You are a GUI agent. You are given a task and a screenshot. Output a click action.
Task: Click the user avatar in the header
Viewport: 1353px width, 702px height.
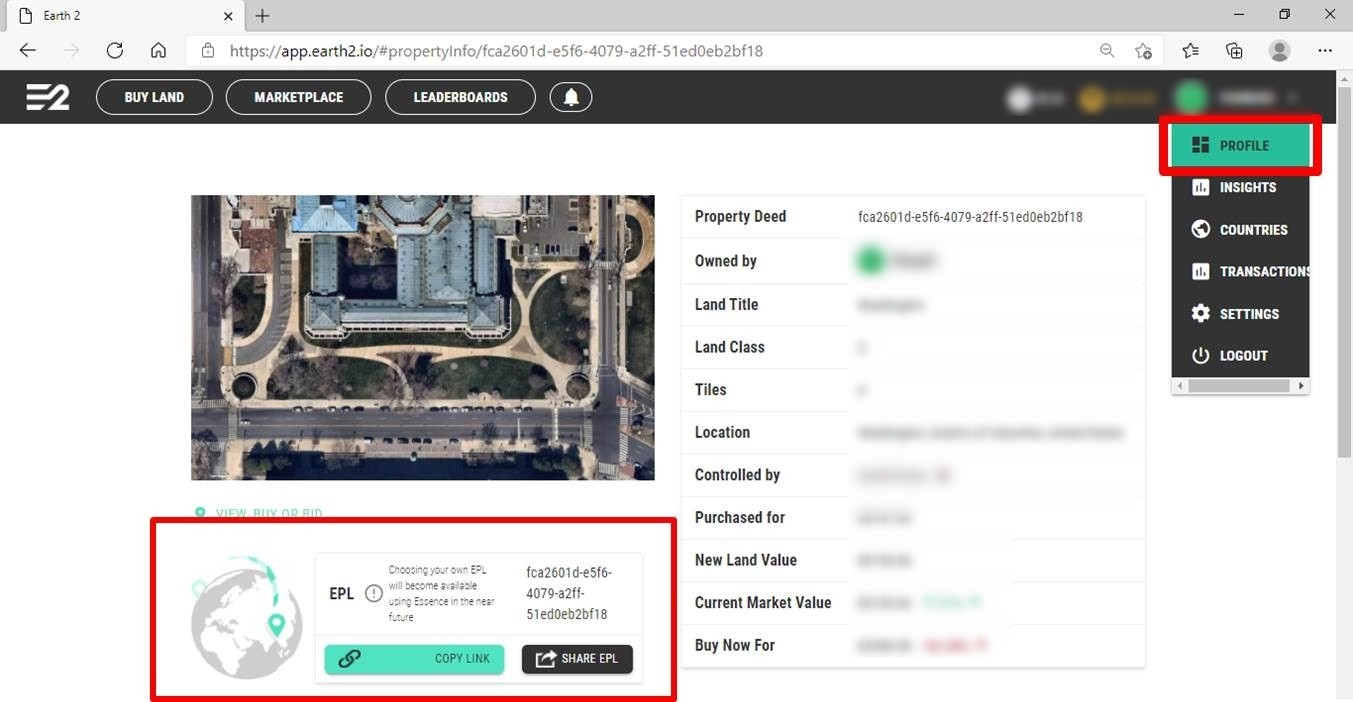1191,98
